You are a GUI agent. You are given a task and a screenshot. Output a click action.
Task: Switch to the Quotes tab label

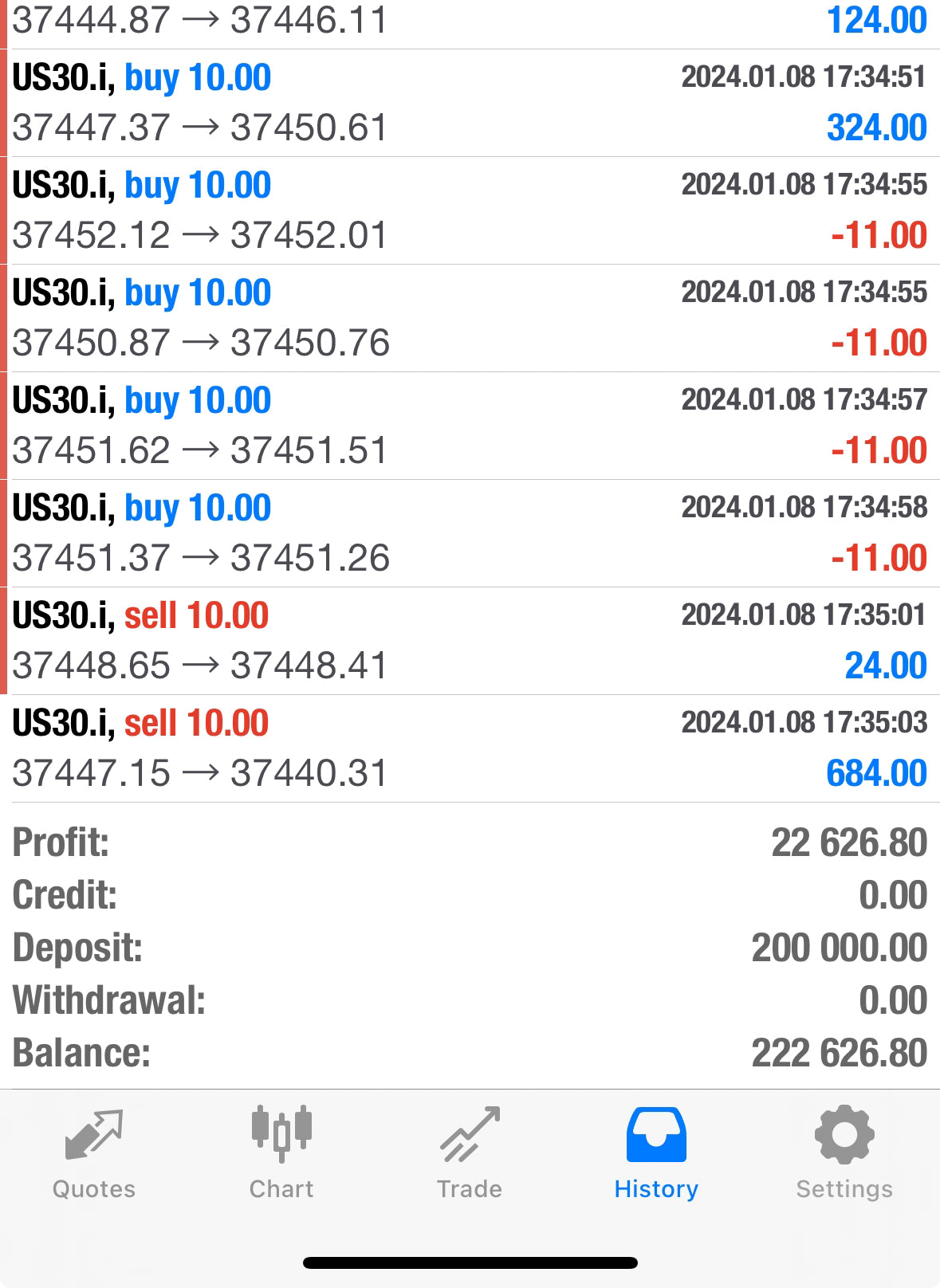pyautogui.click(x=94, y=1189)
